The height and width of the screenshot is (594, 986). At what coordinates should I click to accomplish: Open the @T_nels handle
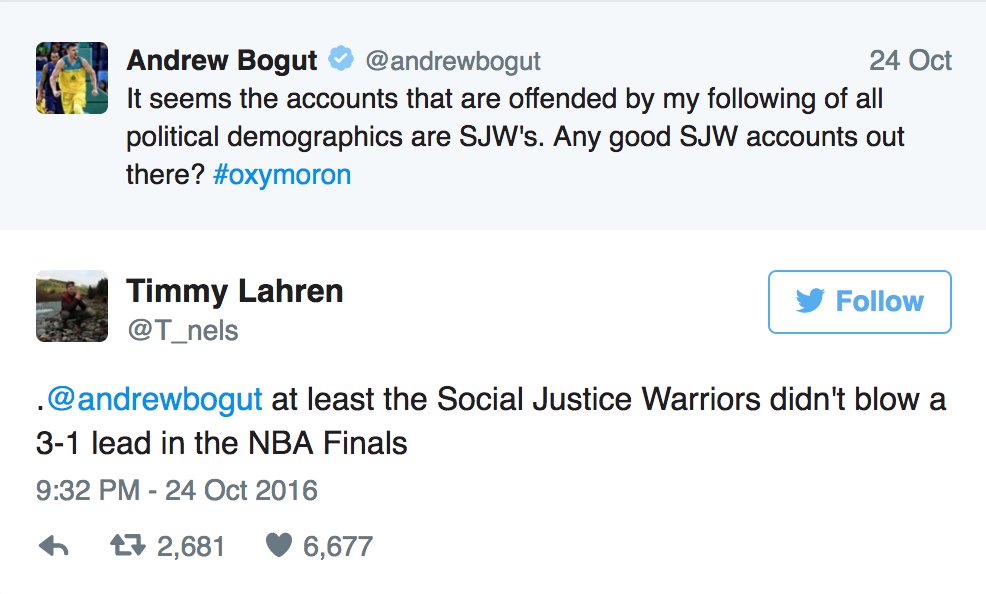click(x=183, y=330)
